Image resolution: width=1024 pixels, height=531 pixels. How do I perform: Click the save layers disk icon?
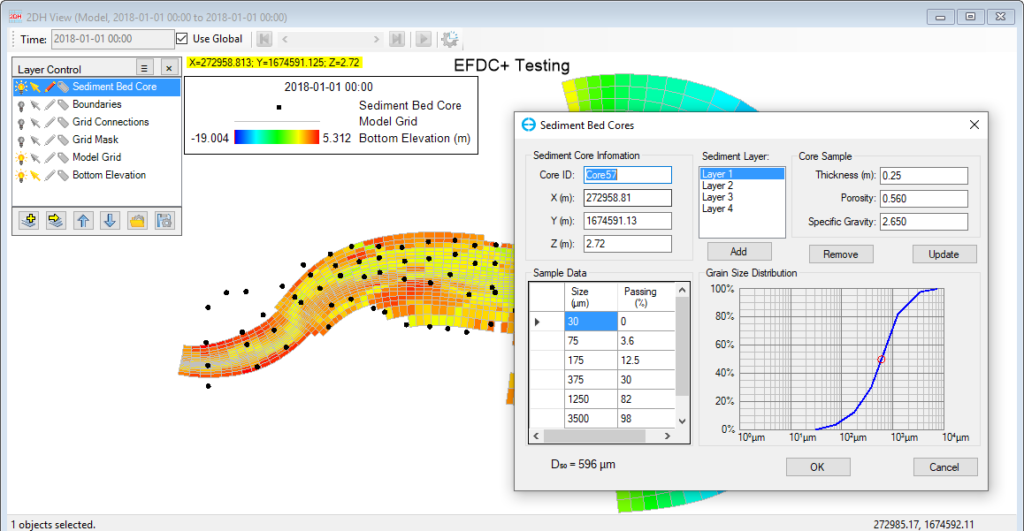point(163,220)
